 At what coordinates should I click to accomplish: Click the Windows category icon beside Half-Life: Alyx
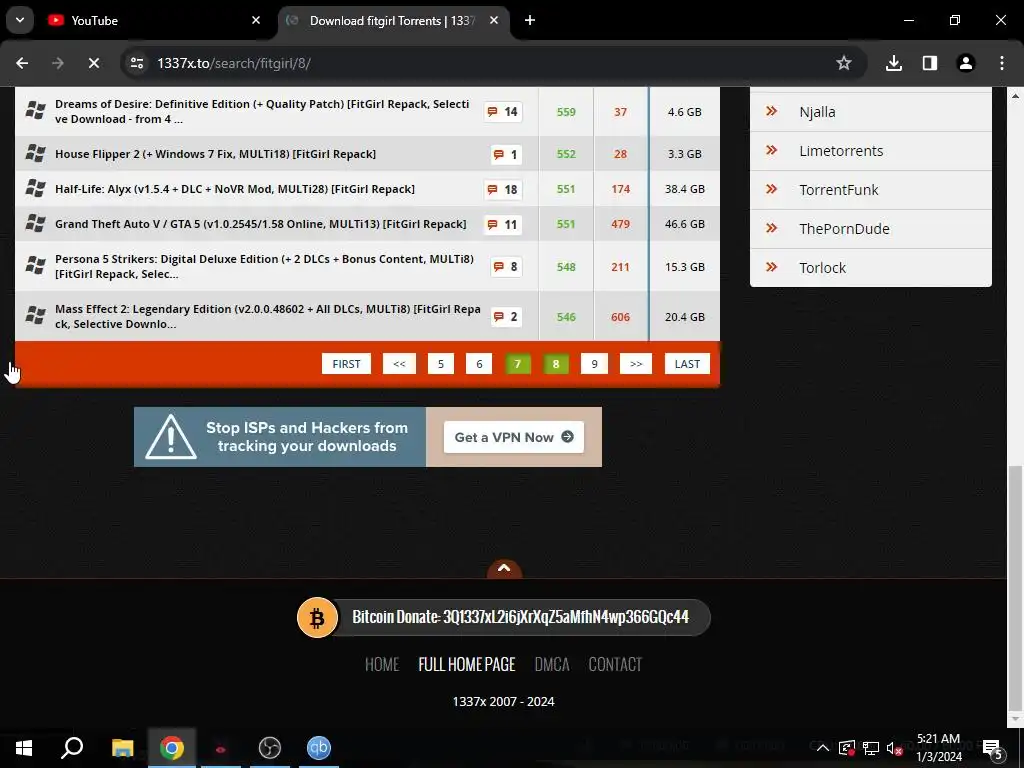(35, 189)
